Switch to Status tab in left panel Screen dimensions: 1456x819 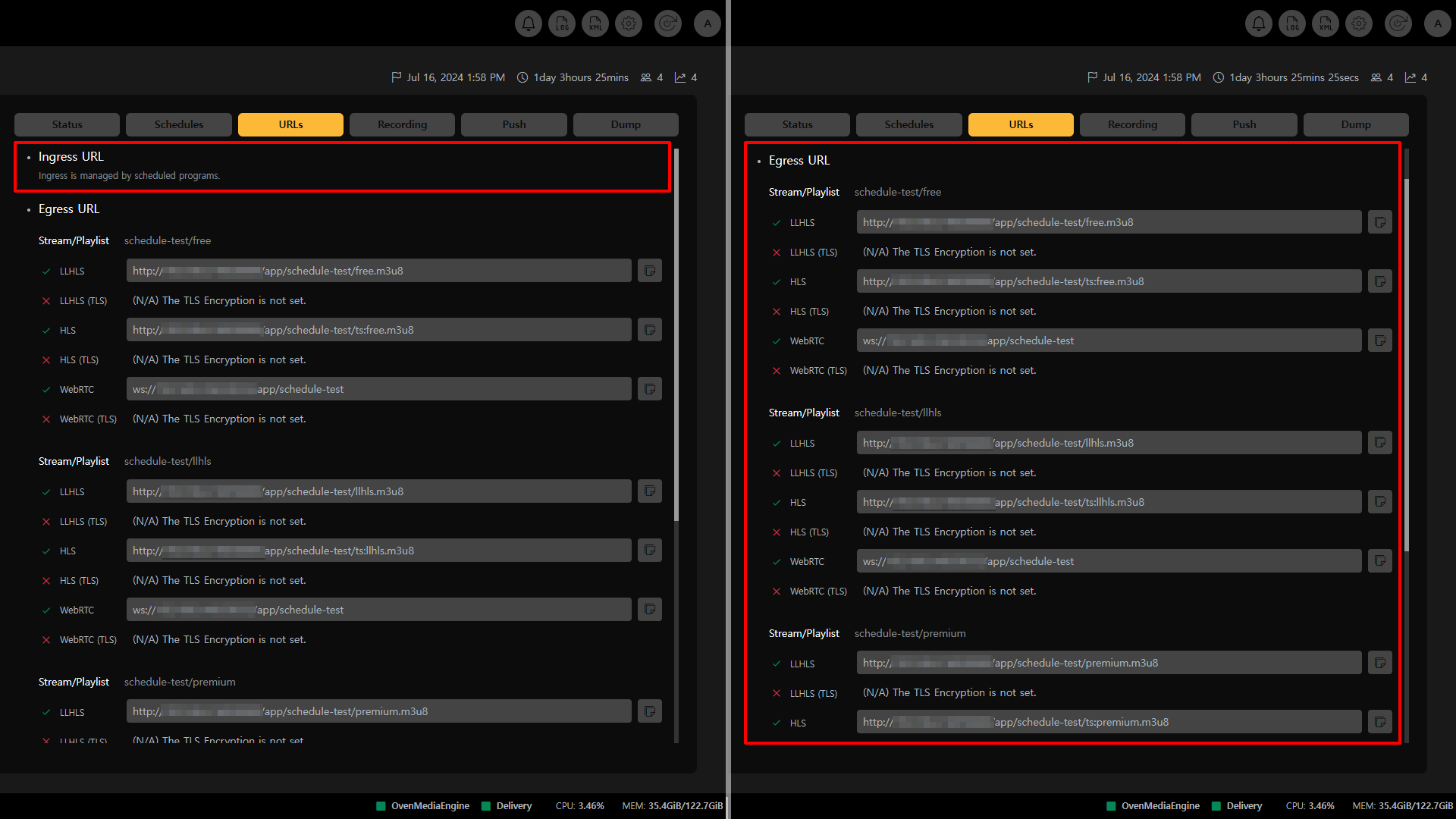click(67, 124)
